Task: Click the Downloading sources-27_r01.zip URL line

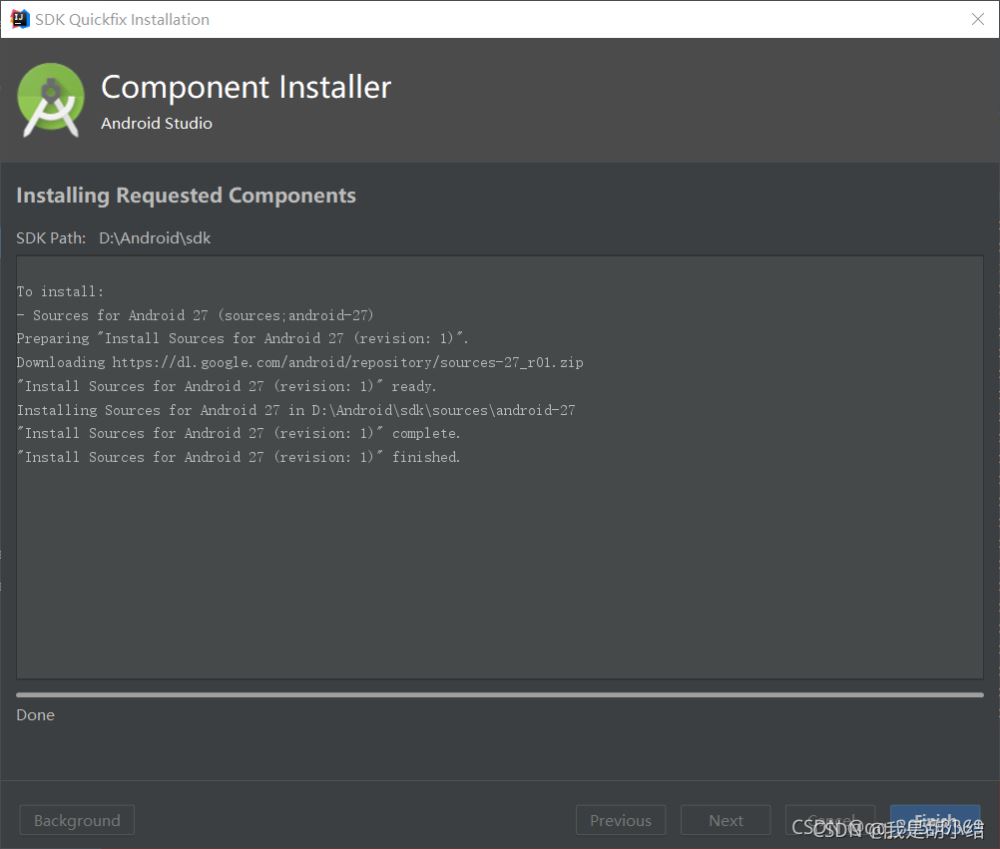Action: click(300, 362)
